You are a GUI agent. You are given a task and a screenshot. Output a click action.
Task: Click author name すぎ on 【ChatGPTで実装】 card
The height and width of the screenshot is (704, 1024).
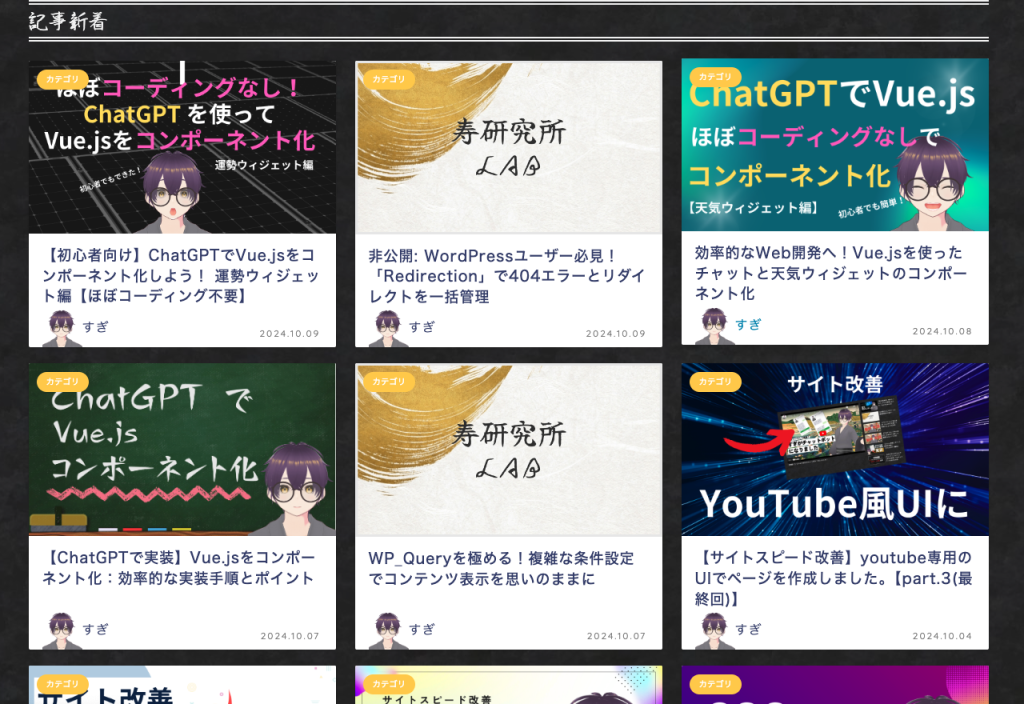95,629
